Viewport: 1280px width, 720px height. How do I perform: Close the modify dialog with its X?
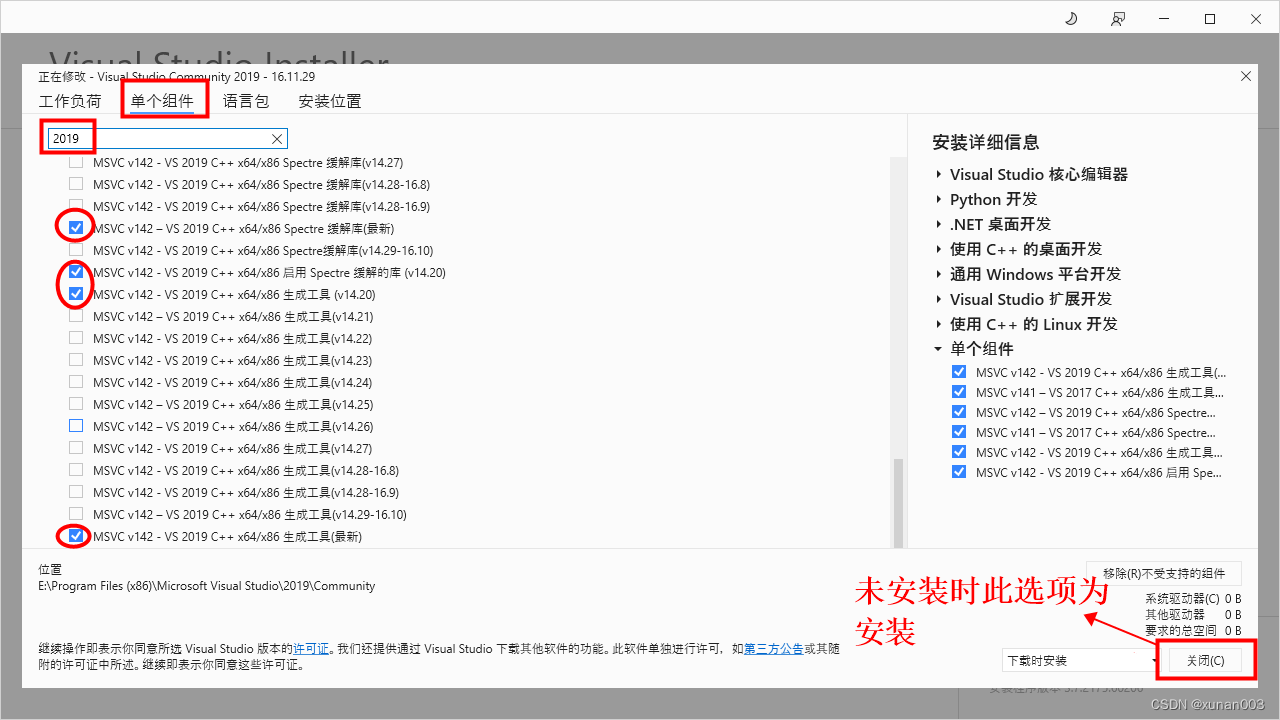(1245, 76)
